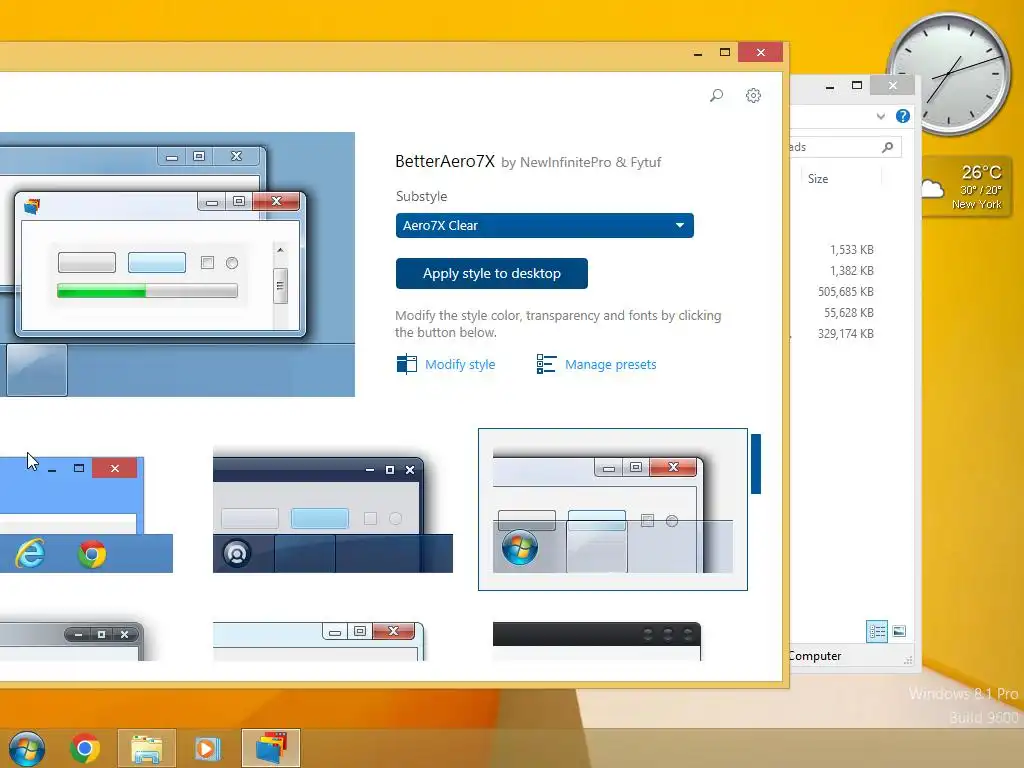Open the New York weather gadget
The image size is (1024, 768).
click(x=967, y=187)
